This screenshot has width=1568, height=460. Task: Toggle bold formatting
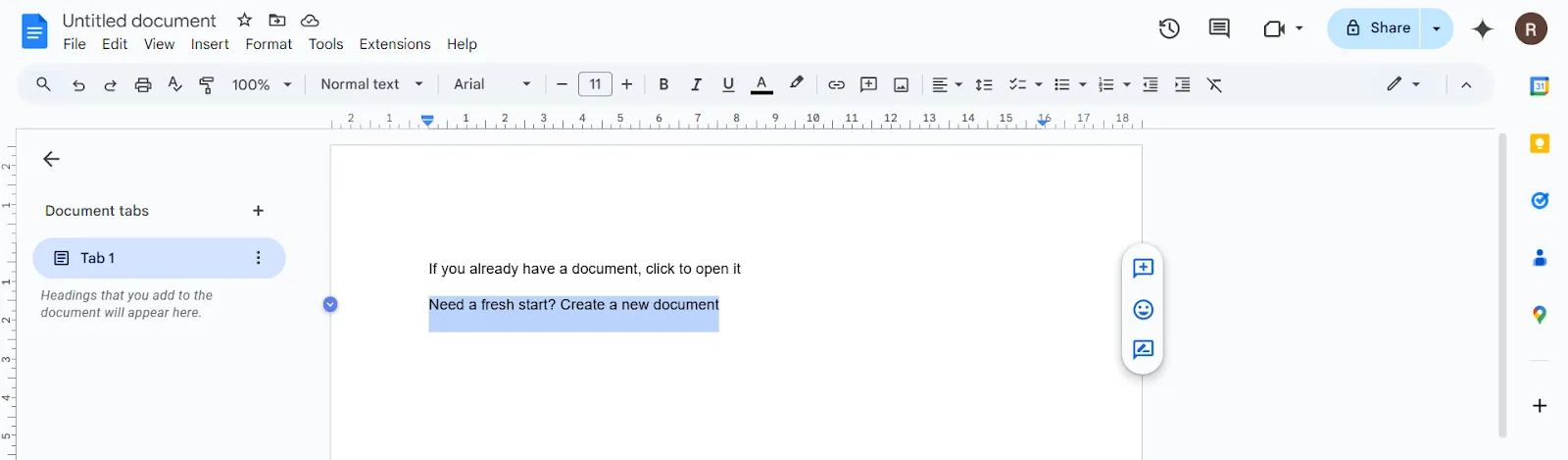pos(663,85)
